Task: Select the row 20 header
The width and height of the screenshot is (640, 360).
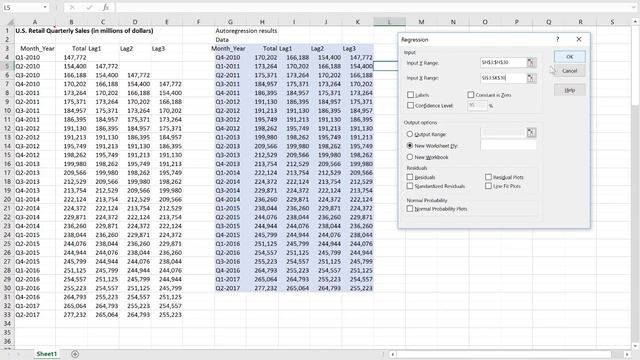Action: 7,199
